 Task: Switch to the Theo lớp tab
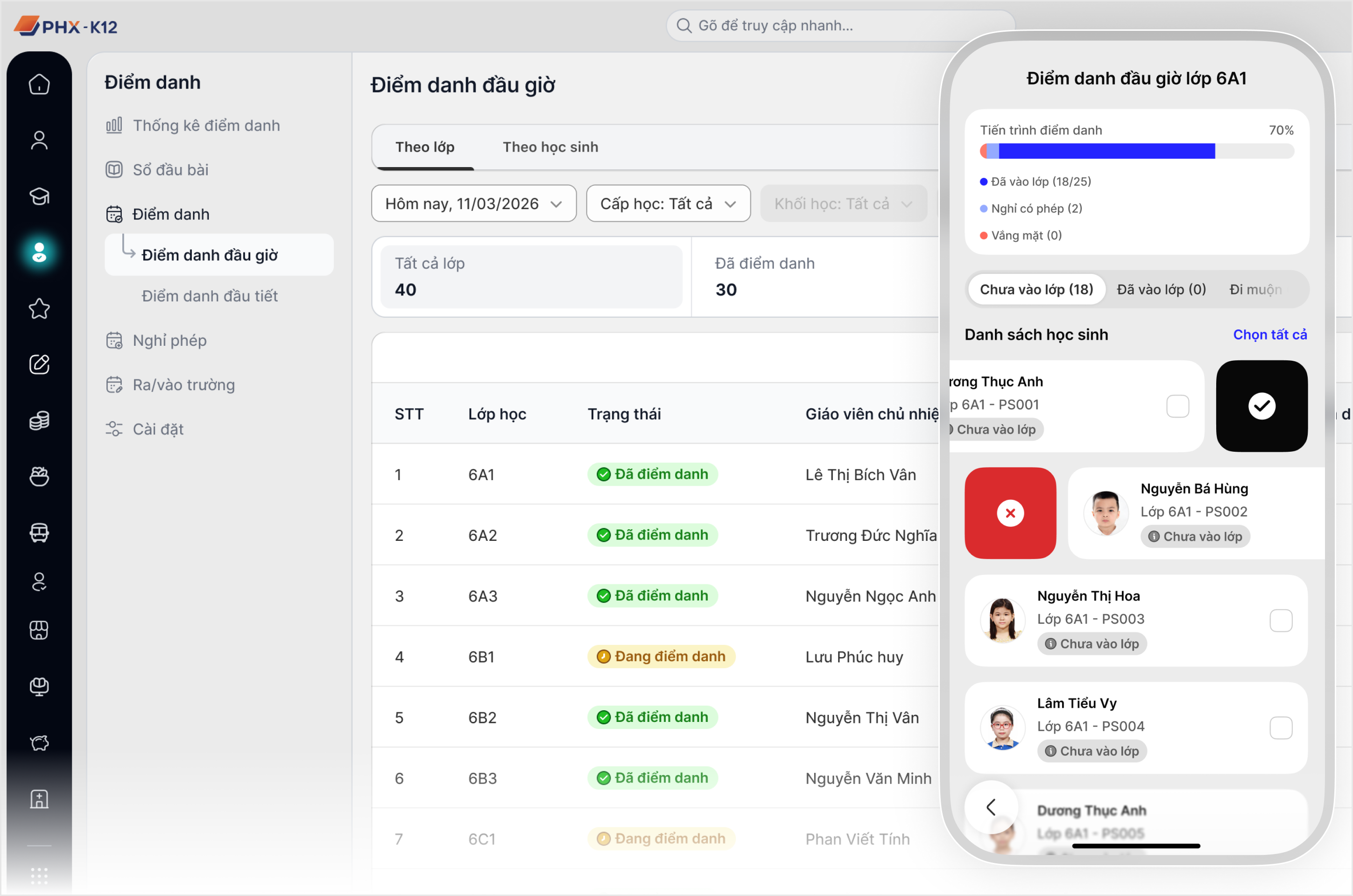tap(425, 147)
